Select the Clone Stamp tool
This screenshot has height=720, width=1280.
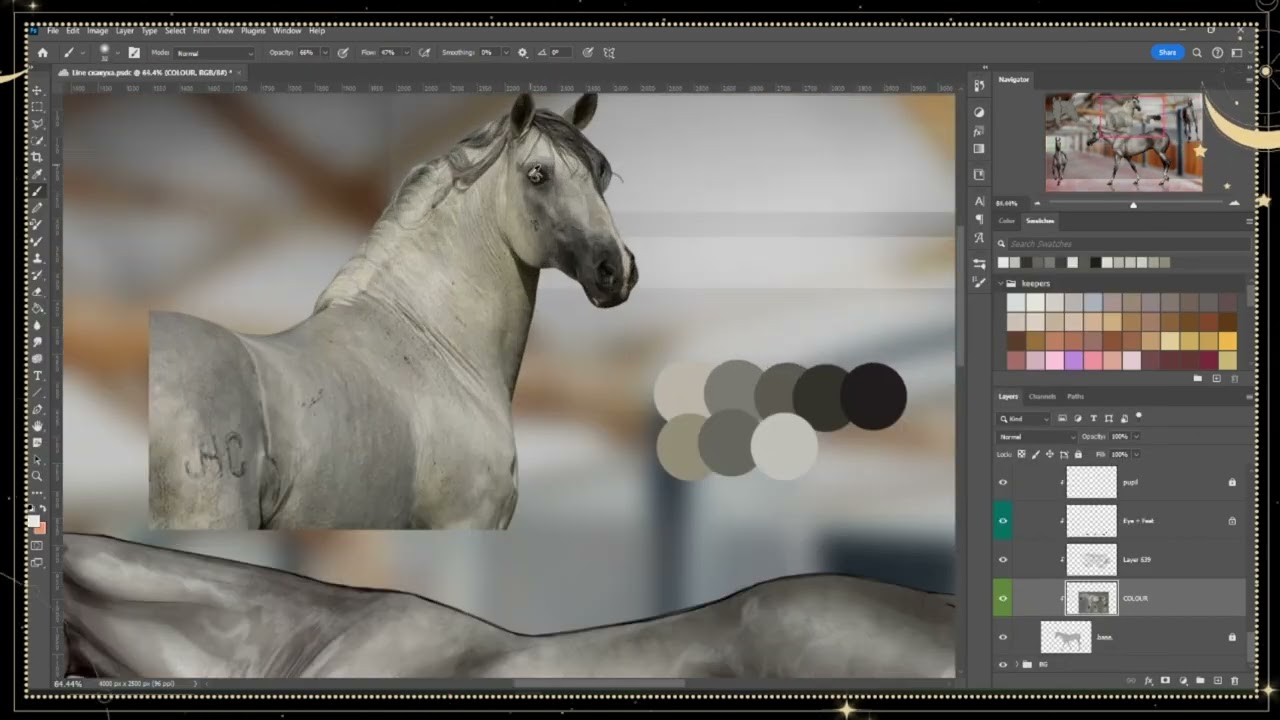coord(38,258)
